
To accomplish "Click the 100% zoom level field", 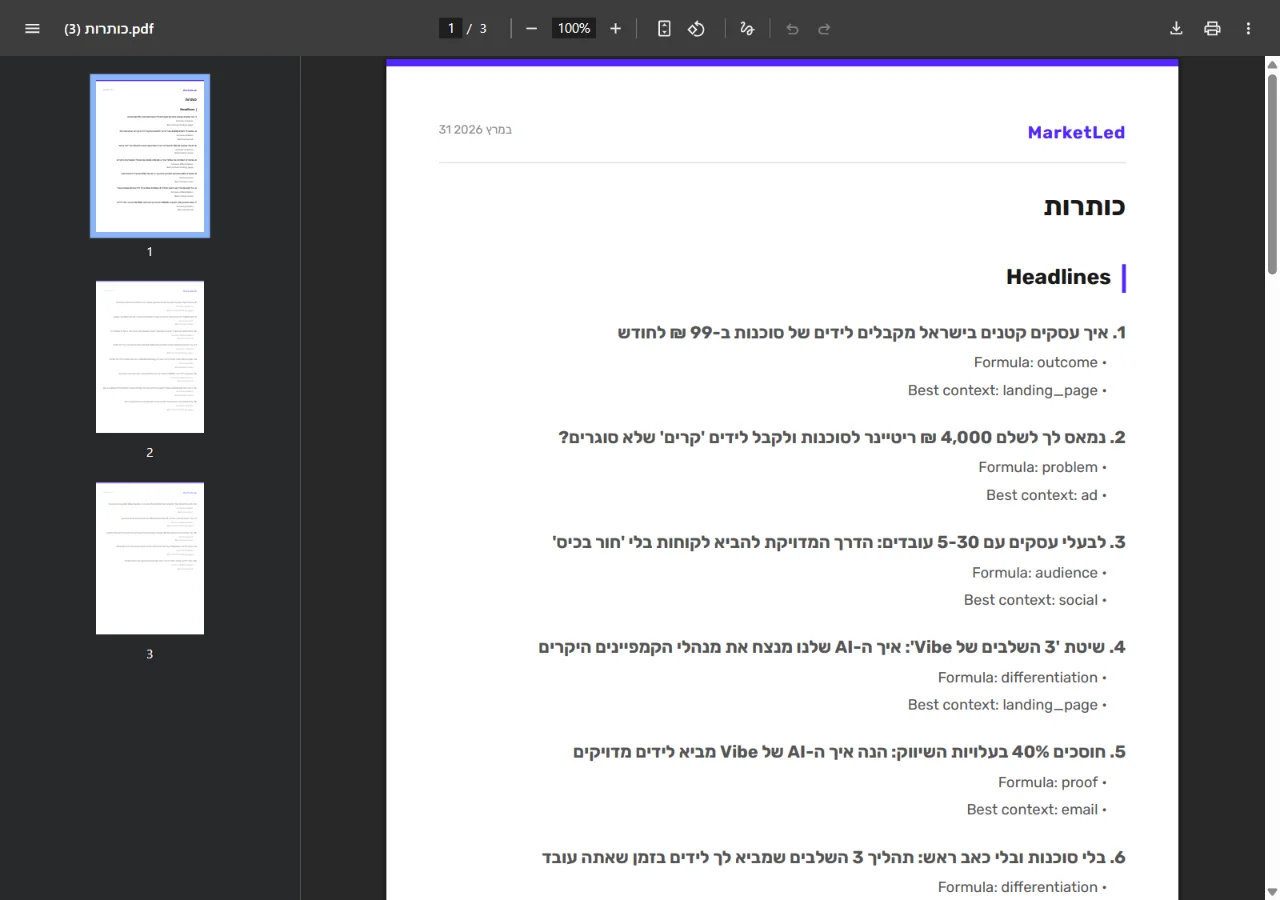I will 574,29.
